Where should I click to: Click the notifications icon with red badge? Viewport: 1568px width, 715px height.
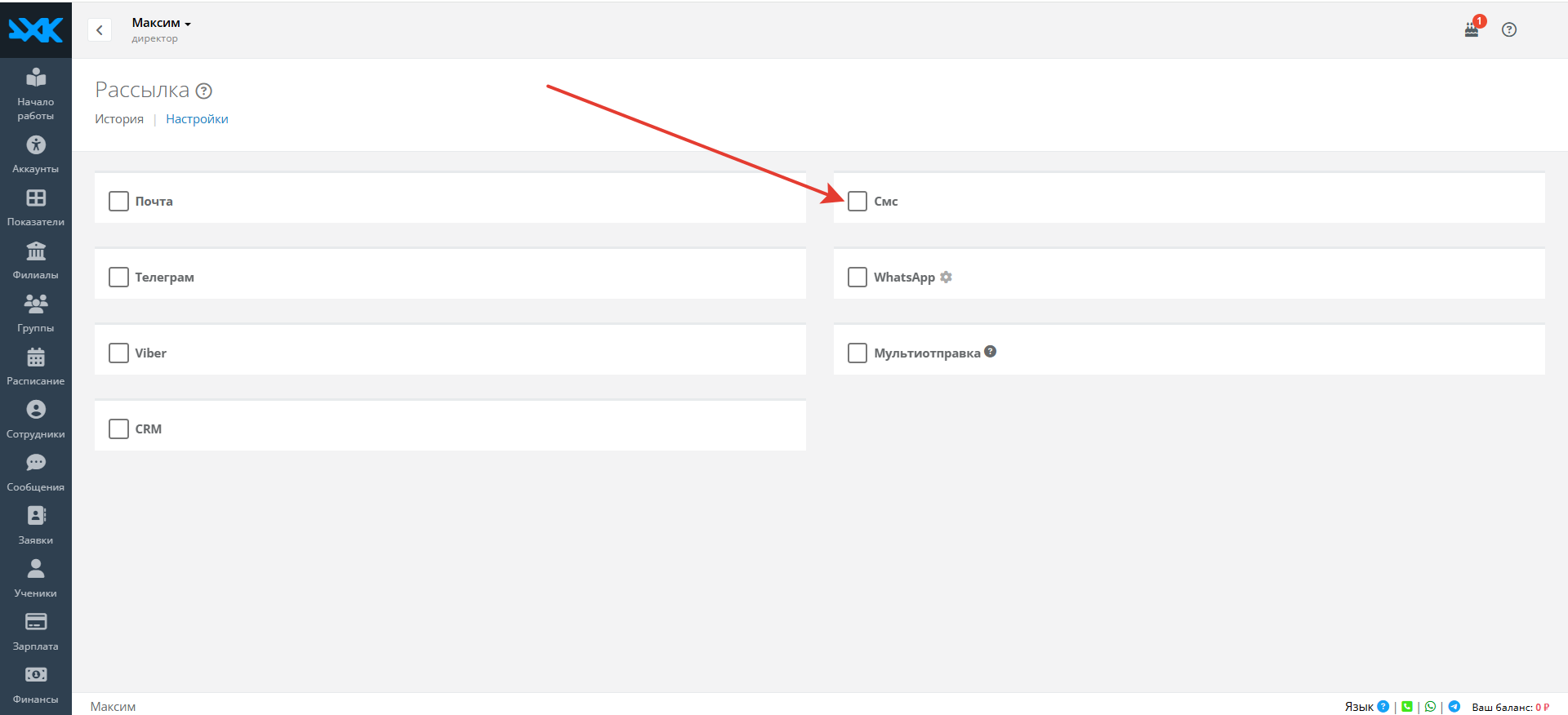(1472, 29)
